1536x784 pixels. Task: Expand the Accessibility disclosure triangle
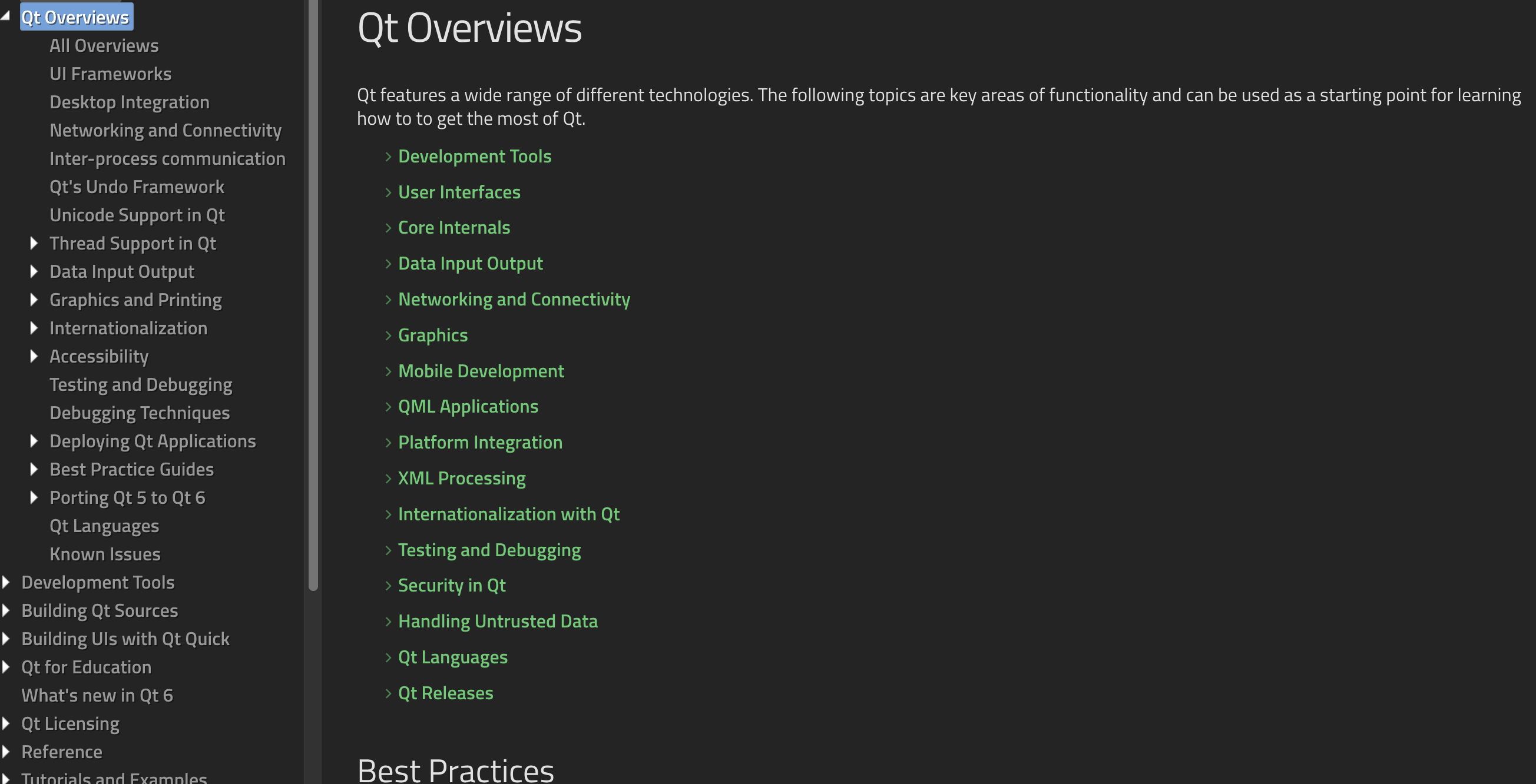point(34,356)
